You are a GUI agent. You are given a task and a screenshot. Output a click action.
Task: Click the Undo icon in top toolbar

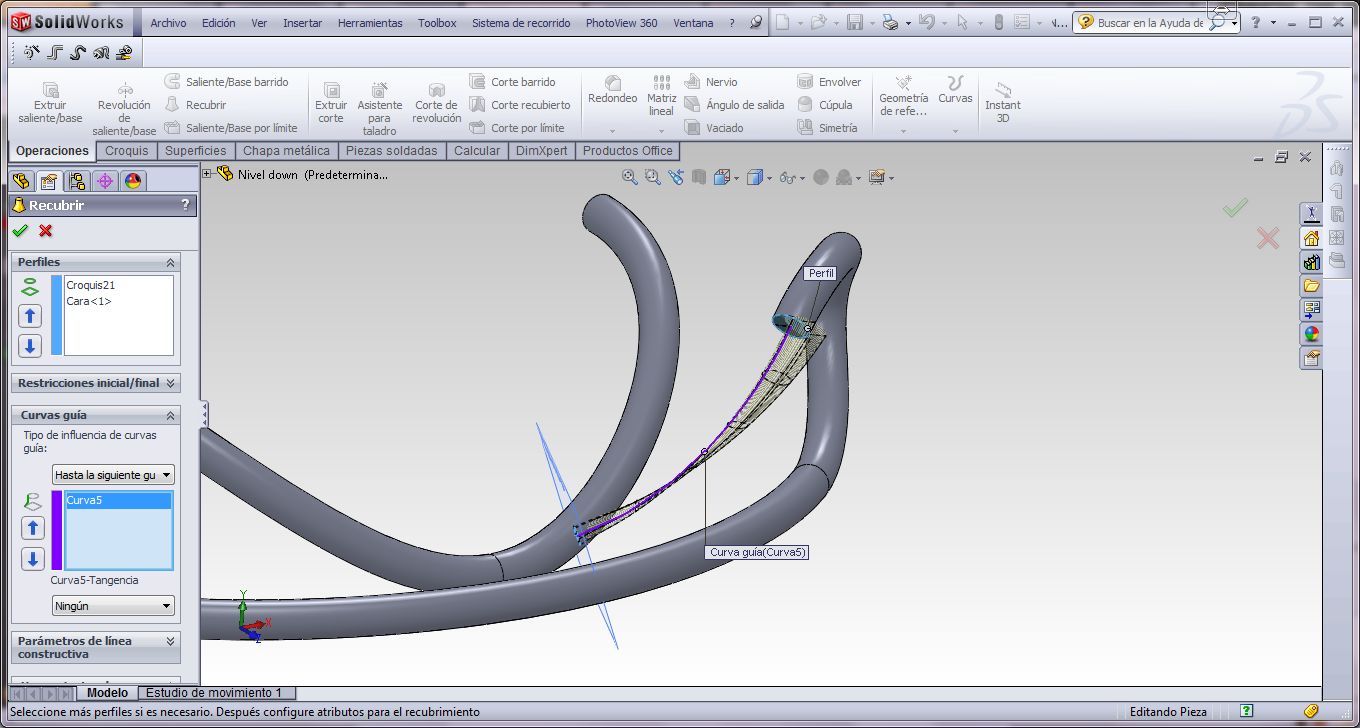coord(926,22)
